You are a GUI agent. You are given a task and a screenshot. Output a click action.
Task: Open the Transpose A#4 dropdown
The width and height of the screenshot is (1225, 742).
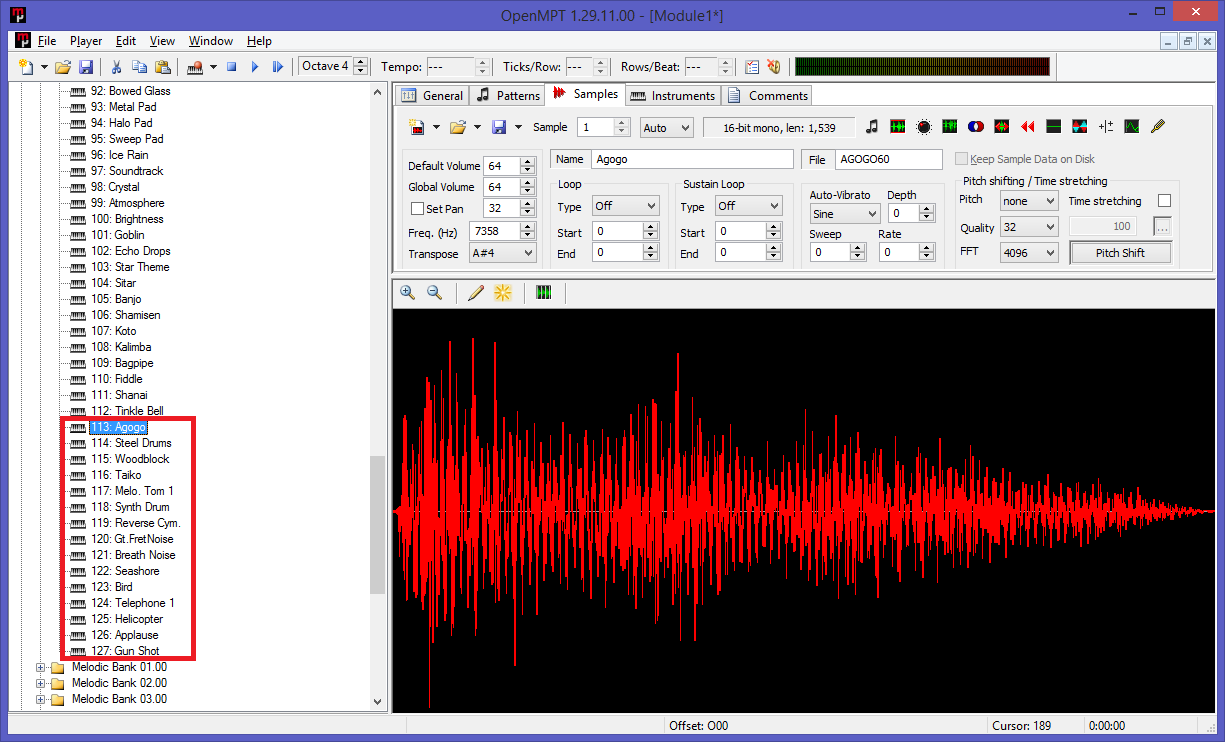click(x=503, y=254)
